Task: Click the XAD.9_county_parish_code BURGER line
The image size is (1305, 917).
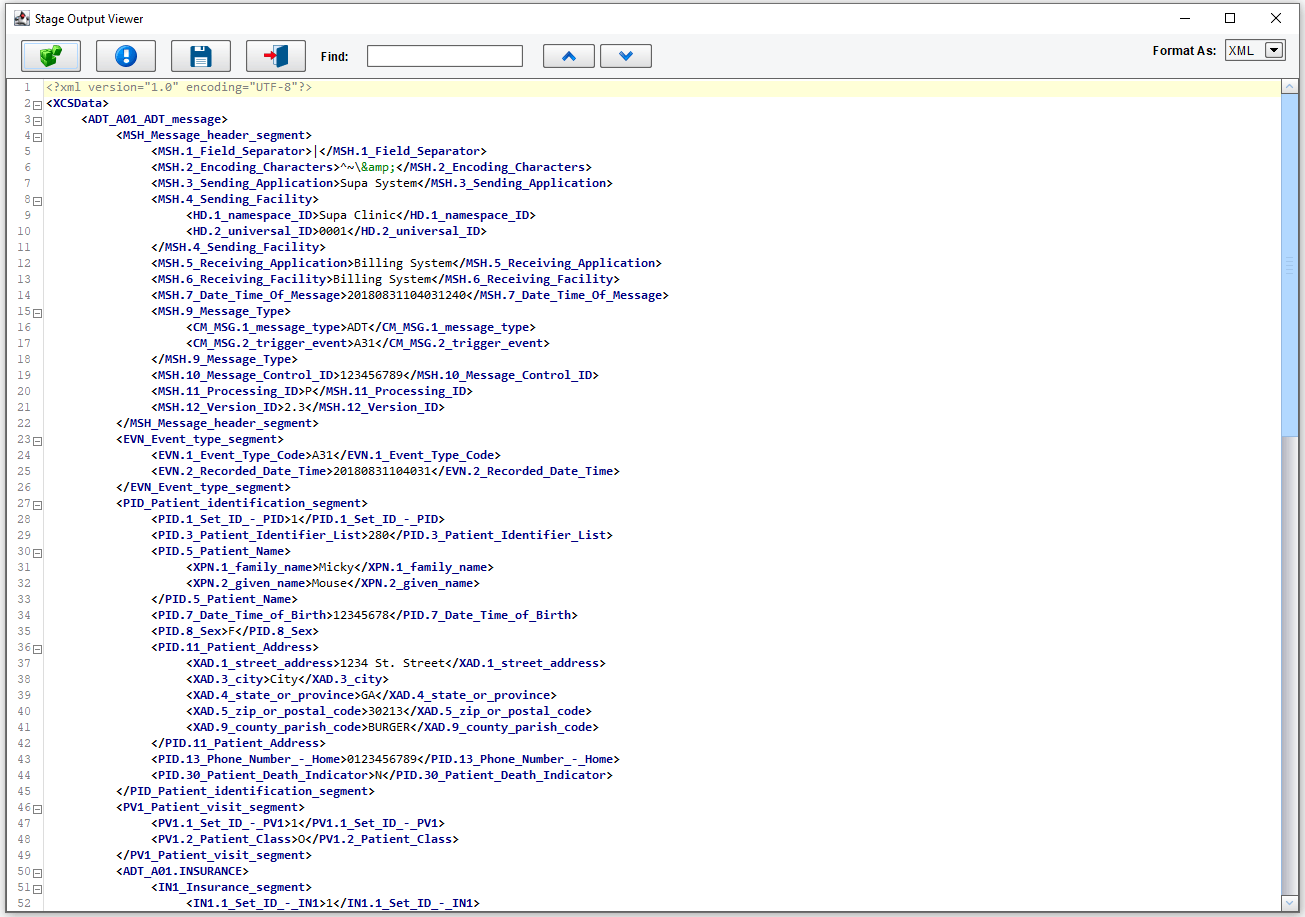Action: (392, 727)
